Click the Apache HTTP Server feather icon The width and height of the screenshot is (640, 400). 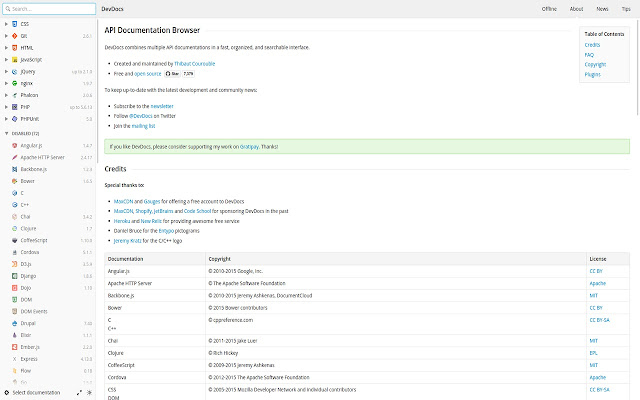(x=15, y=157)
